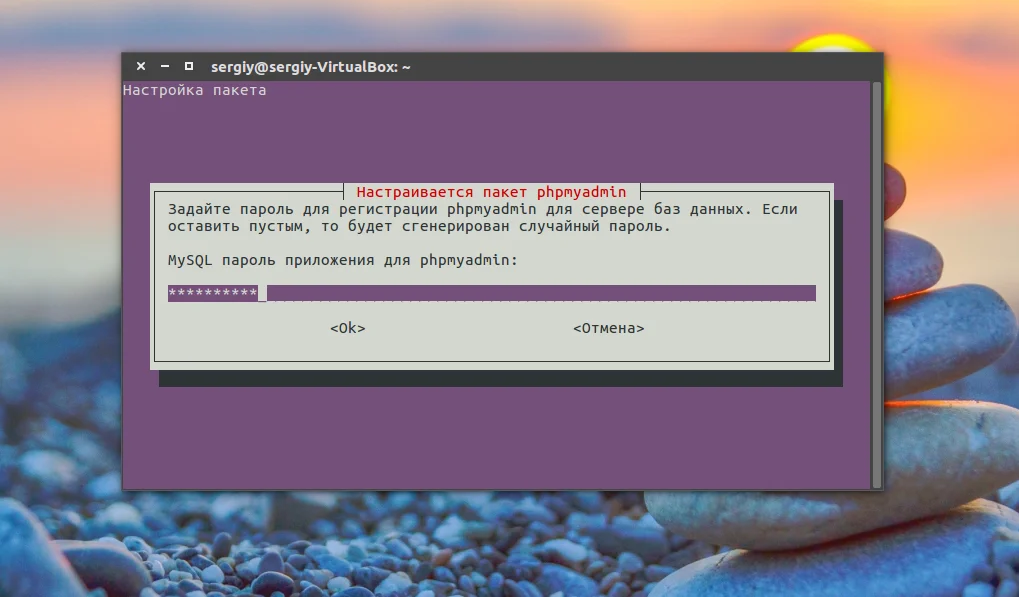
Task: Focus the MySQL password input field
Action: click(x=492, y=293)
